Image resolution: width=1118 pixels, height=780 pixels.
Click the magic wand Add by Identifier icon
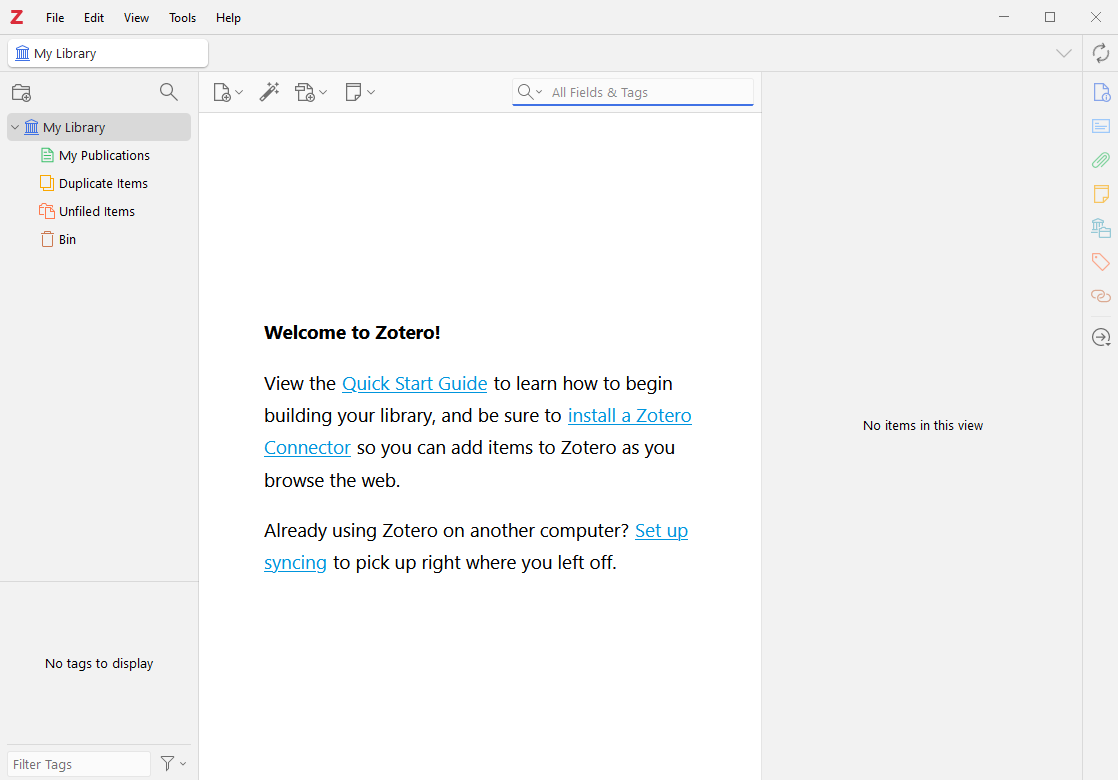click(x=269, y=92)
